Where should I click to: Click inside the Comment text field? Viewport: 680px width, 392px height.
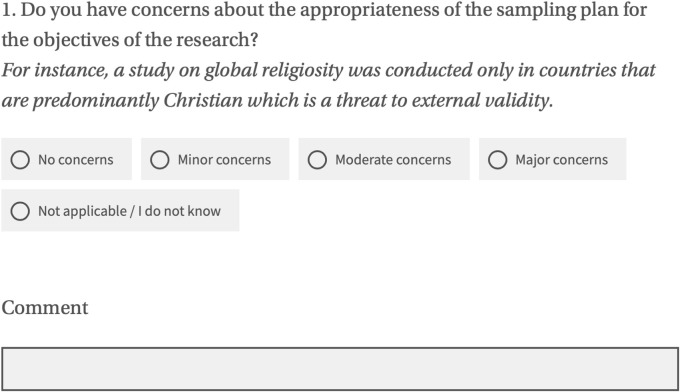[x=340, y=369]
